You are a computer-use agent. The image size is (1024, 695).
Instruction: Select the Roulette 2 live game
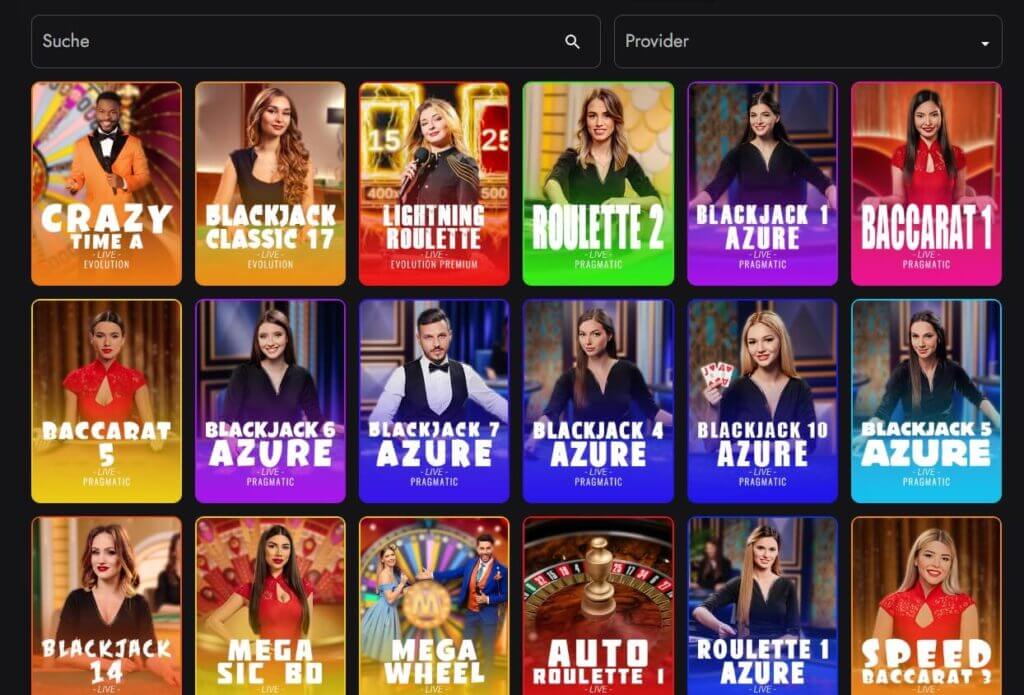click(x=598, y=184)
